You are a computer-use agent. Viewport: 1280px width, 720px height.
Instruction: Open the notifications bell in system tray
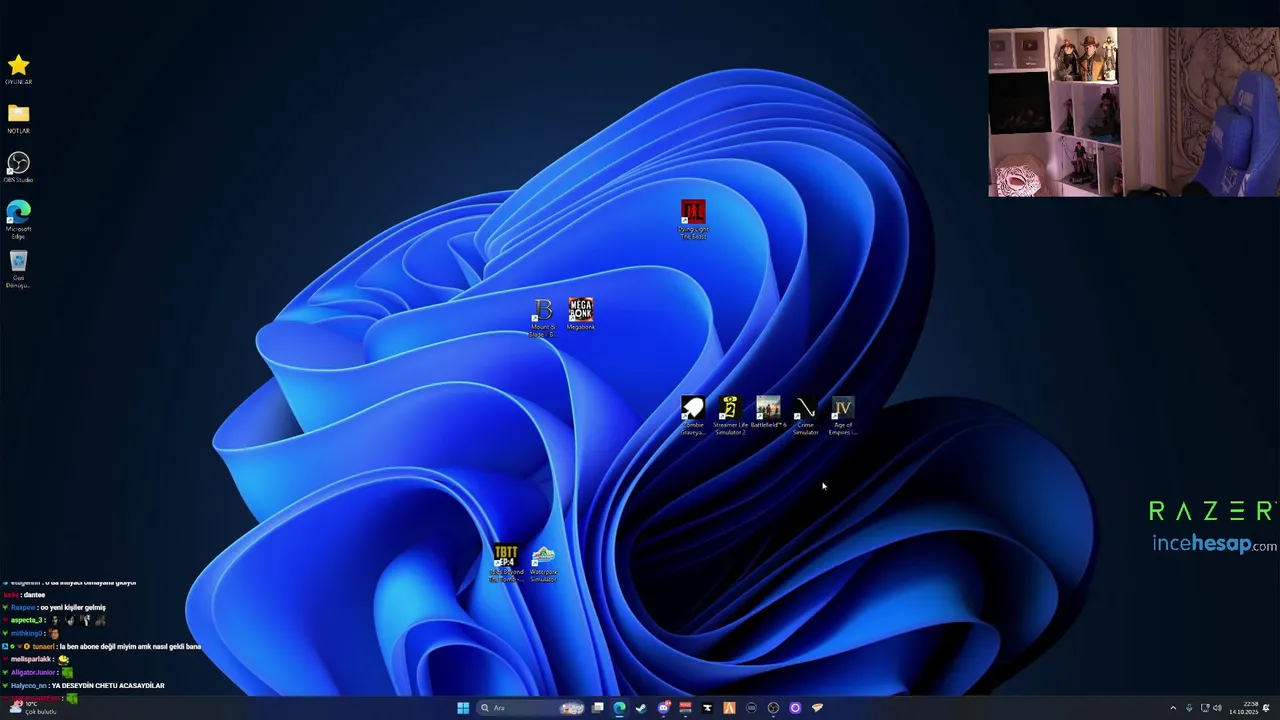(1266, 708)
